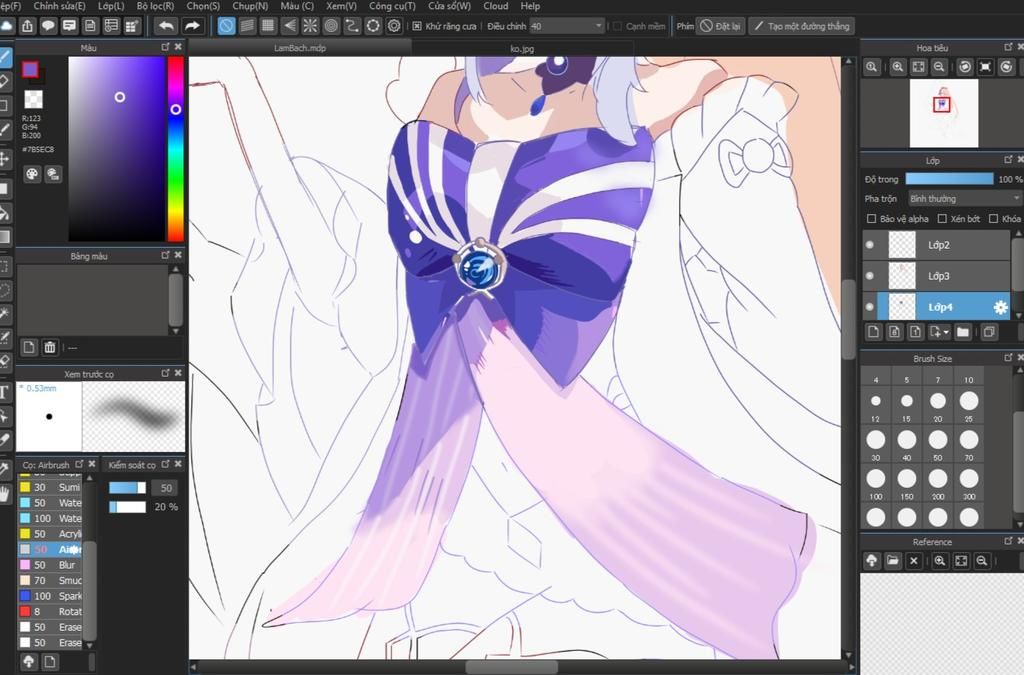Click the speech bubble comment icon

[x=48, y=26]
